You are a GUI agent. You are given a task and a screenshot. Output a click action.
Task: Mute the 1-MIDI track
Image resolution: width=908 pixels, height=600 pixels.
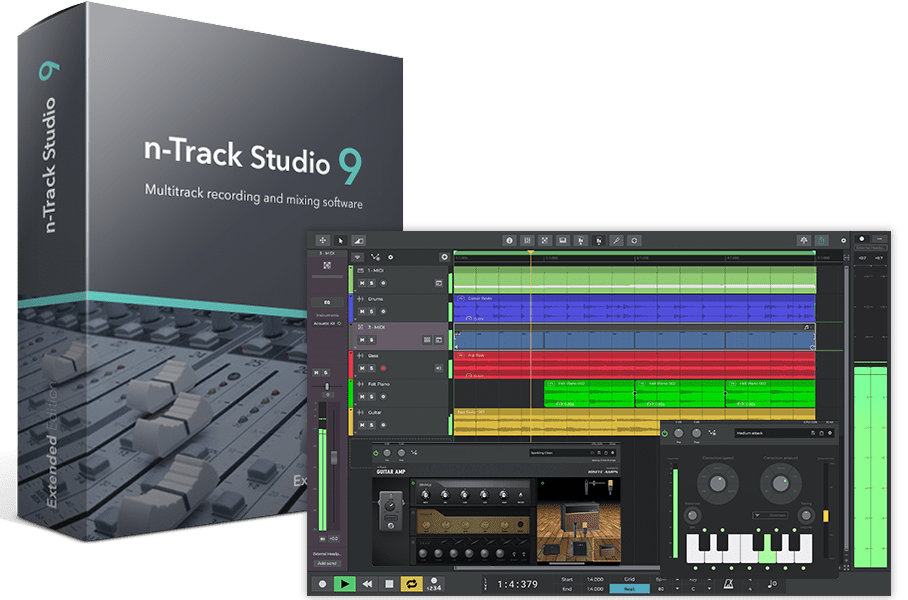click(x=362, y=283)
